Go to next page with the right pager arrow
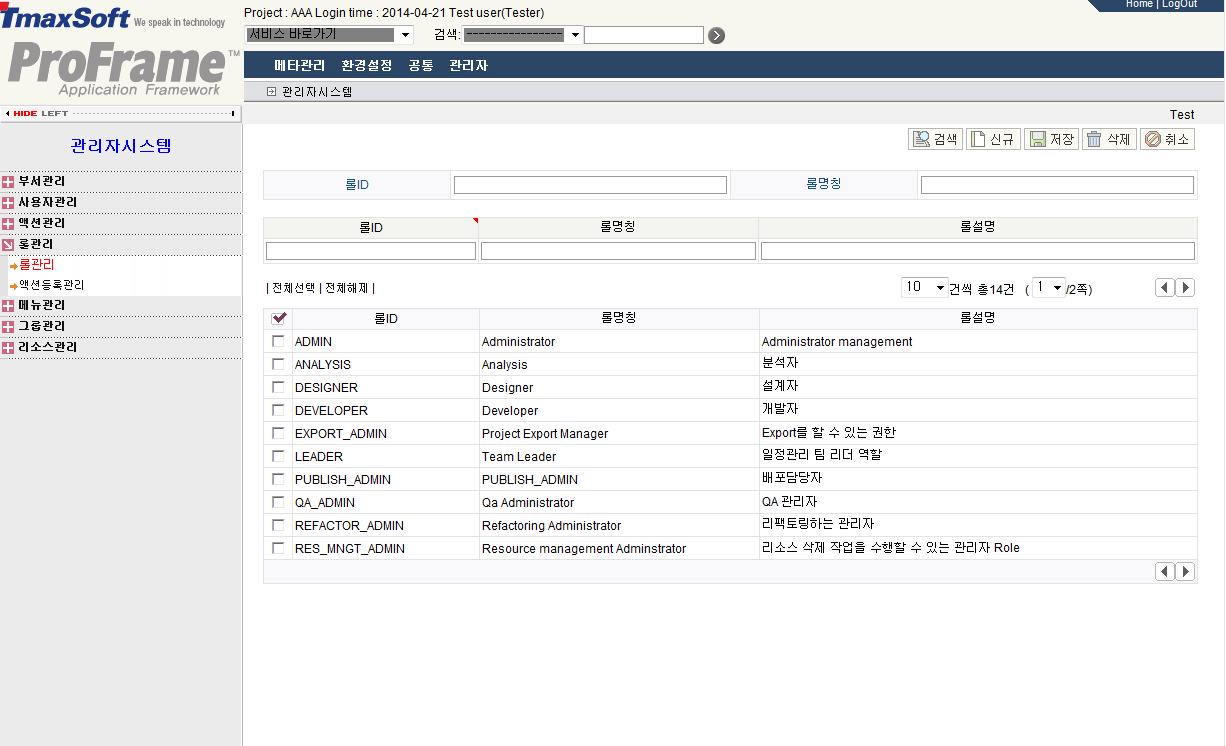This screenshot has width=1226, height=746. coord(1185,287)
